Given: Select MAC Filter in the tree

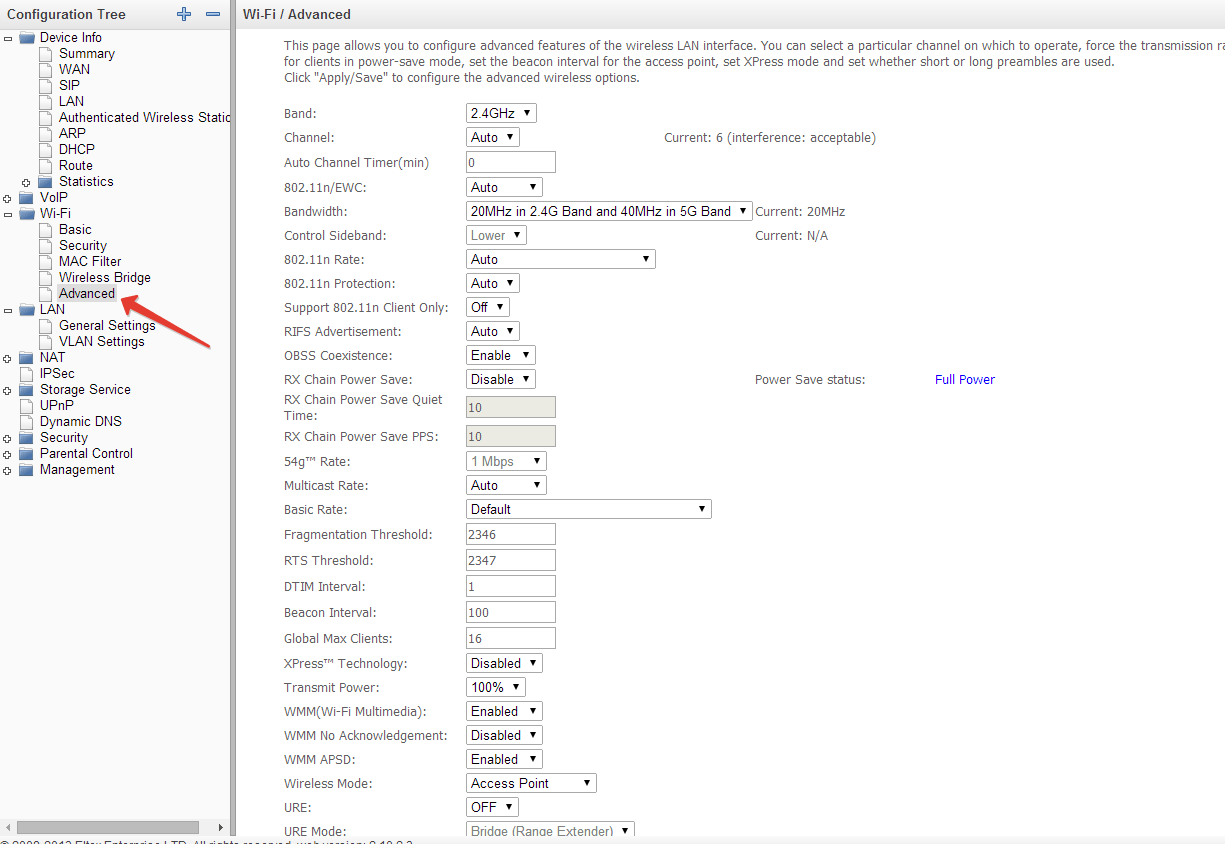Looking at the screenshot, I should click(90, 261).
